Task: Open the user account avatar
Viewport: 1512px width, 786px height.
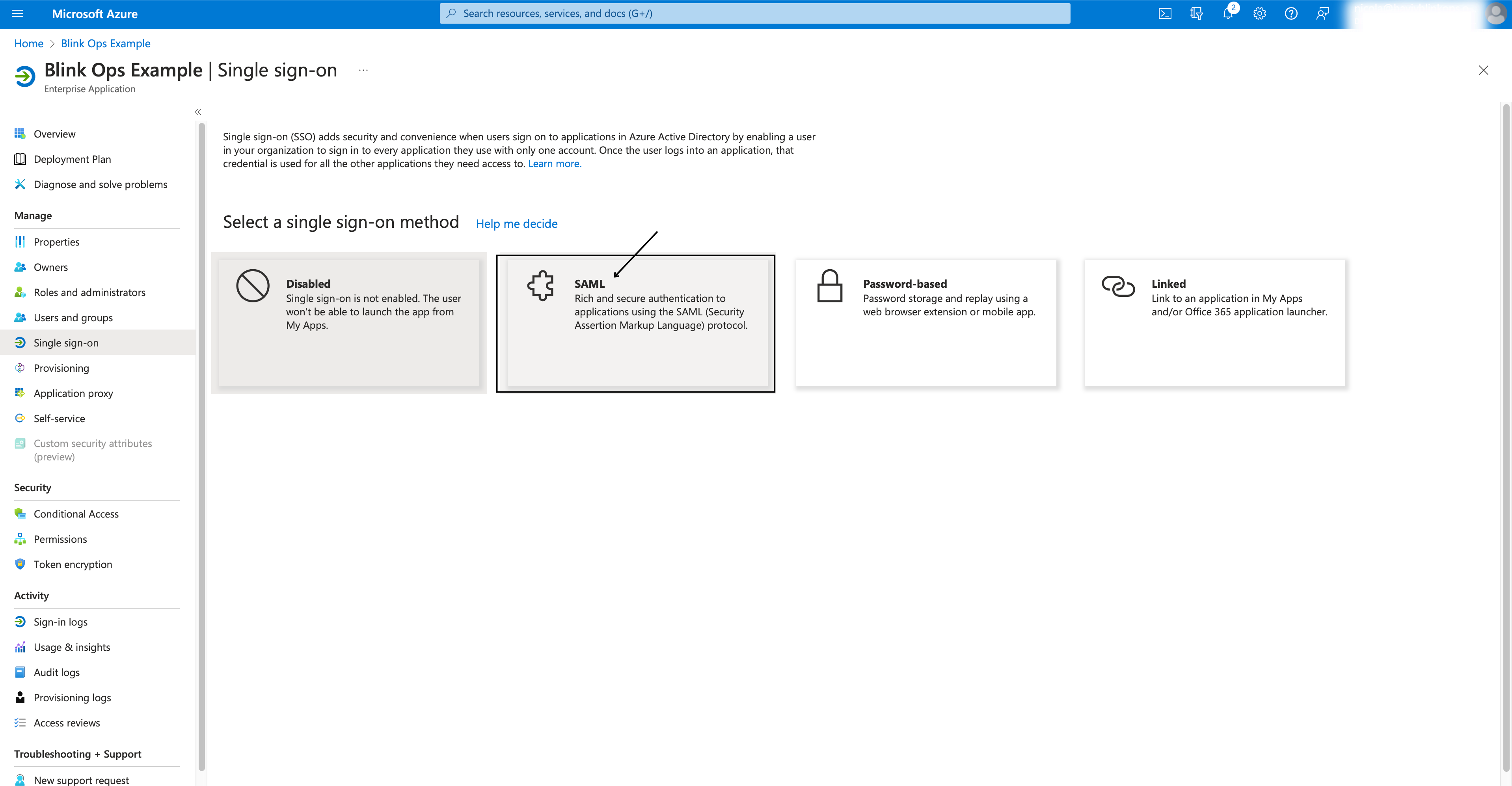Action: (x=1495, y=13)
